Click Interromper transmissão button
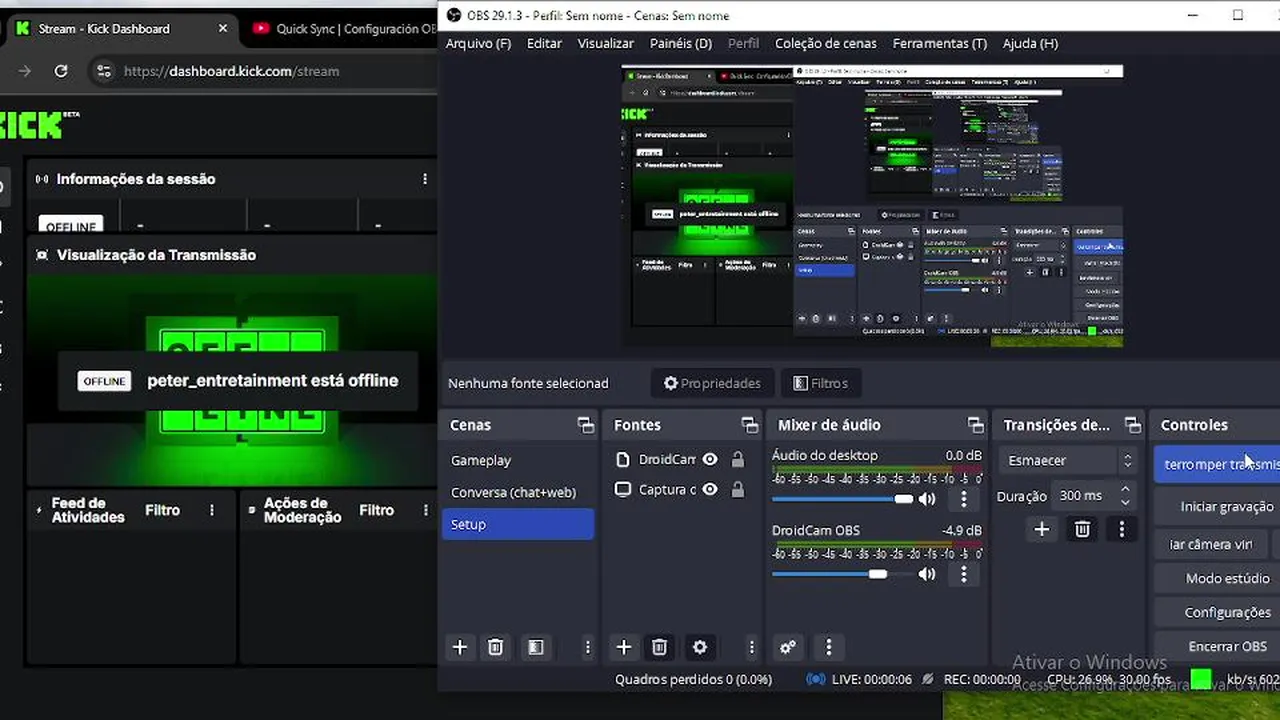The image size is (1280, 720). coord(1217,464)
